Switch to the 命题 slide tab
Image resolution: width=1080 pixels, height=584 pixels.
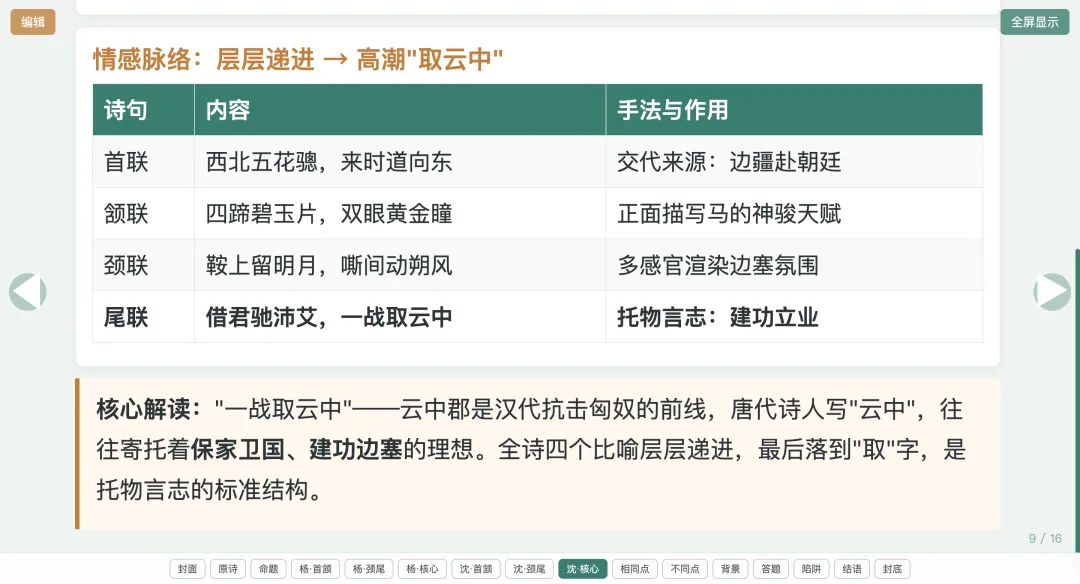(x=269, y=569)
